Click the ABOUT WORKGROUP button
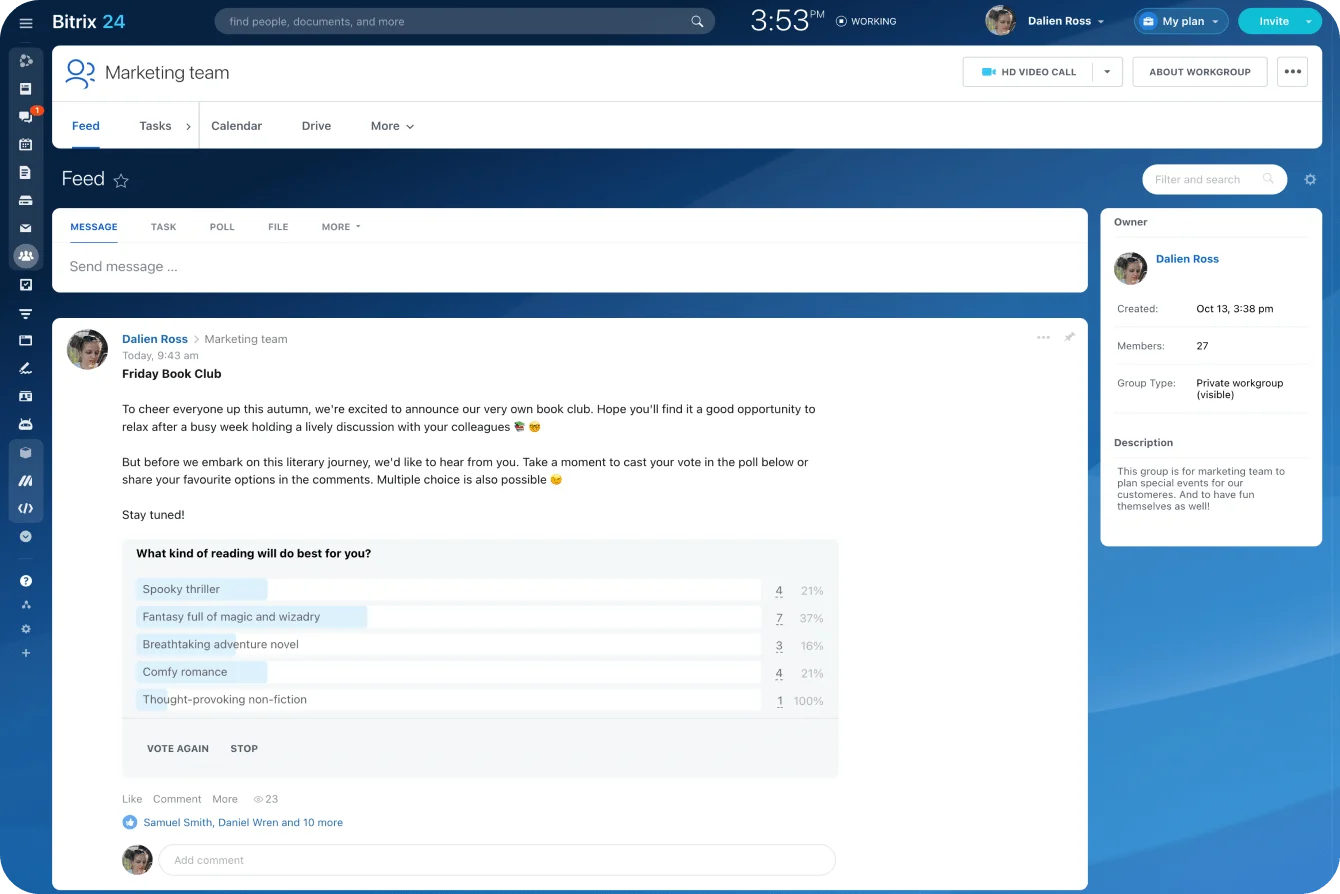 pyautogui.click(x=1199, y=72)
